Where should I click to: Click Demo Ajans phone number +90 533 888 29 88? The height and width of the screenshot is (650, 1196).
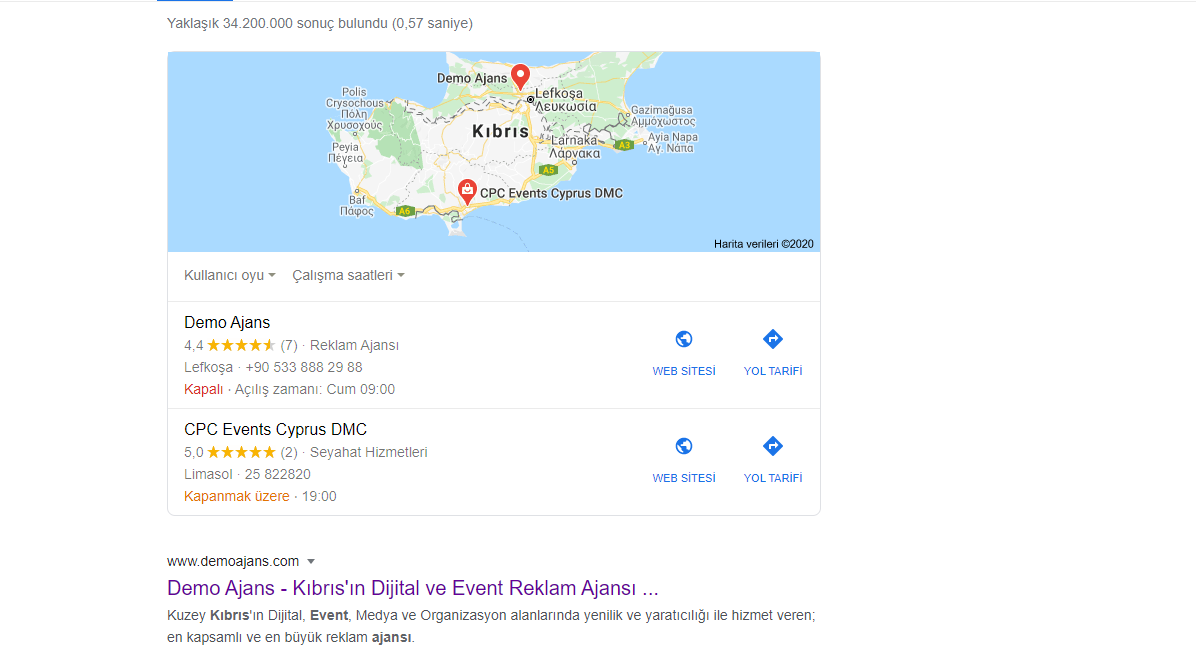(x=304, y=368)
